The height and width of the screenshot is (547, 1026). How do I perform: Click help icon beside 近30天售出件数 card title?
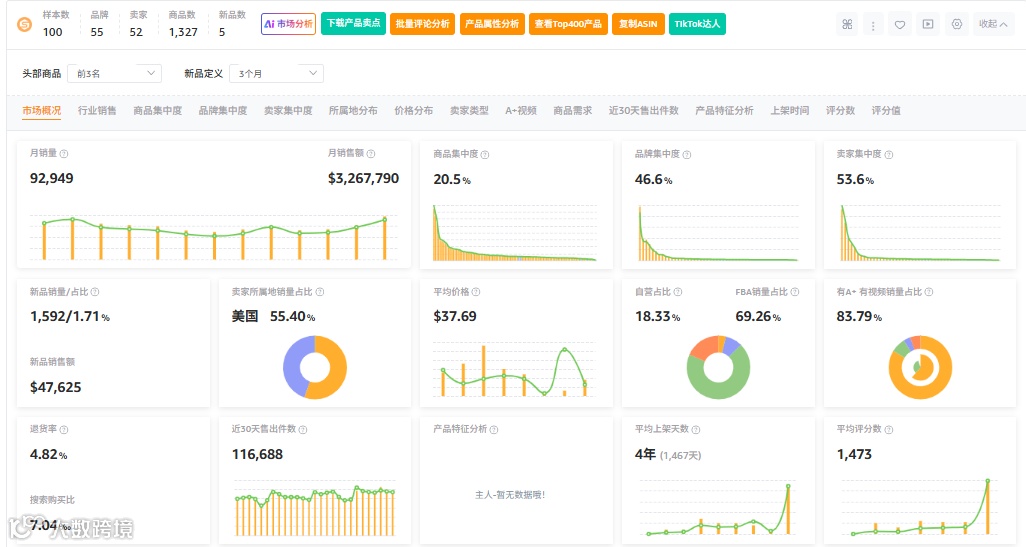click(x=302, y=429)
